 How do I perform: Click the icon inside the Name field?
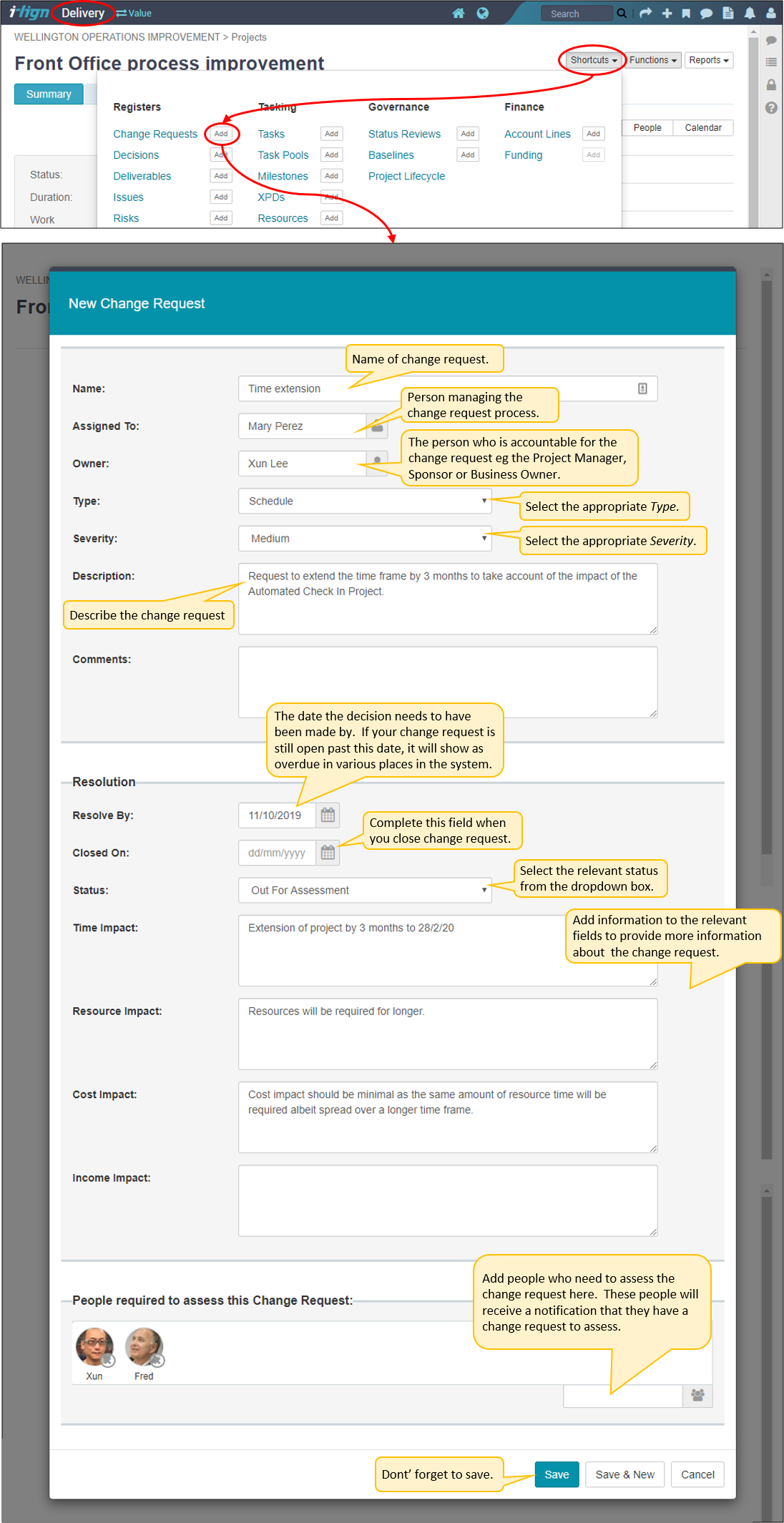(642, 388)
